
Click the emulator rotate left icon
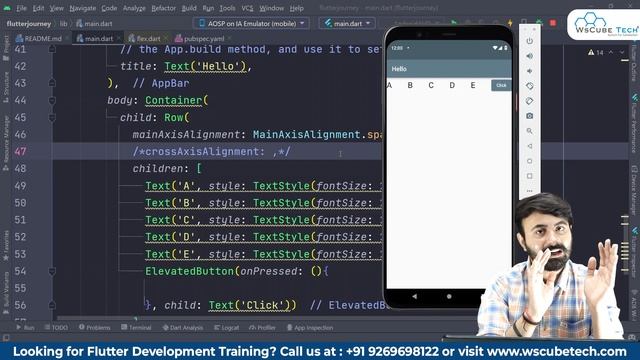pos(529,86)
